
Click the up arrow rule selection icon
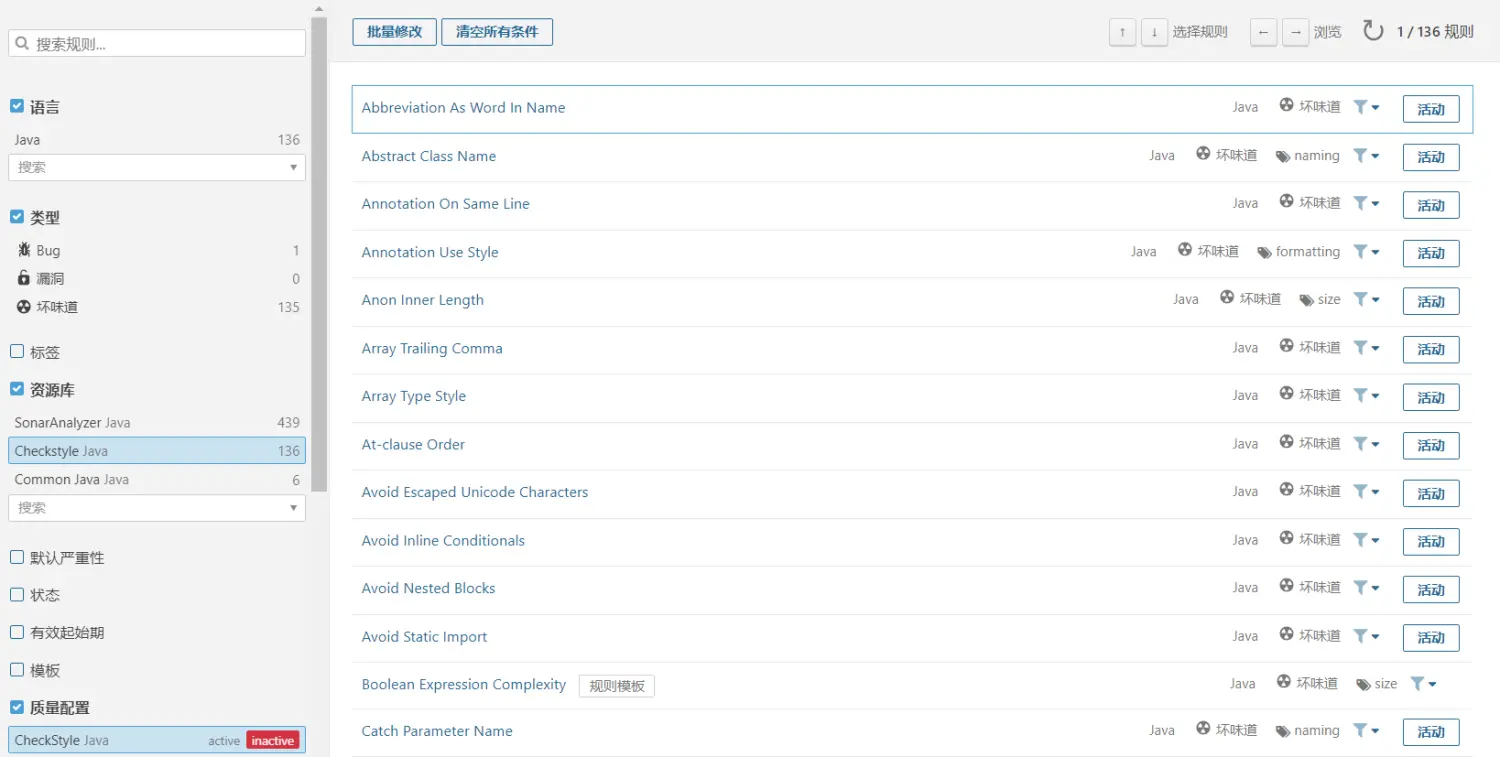(1121, 31)
